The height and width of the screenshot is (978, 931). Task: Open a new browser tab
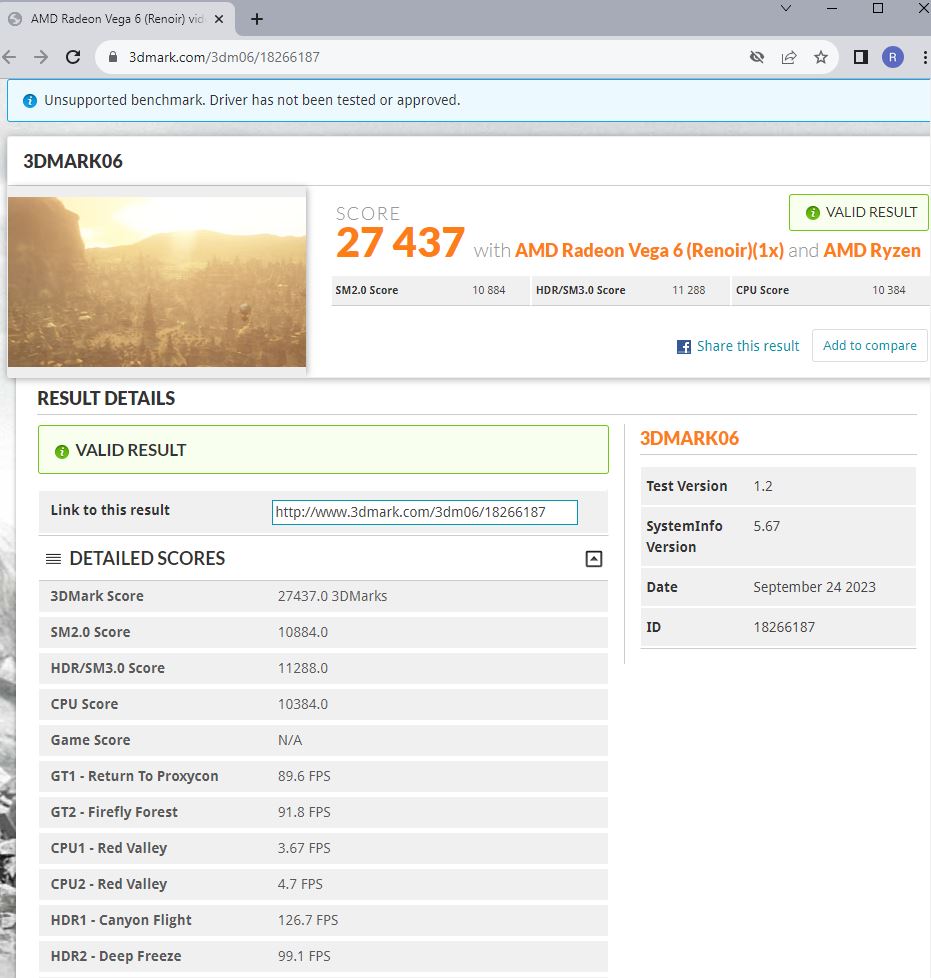point(257,19)
